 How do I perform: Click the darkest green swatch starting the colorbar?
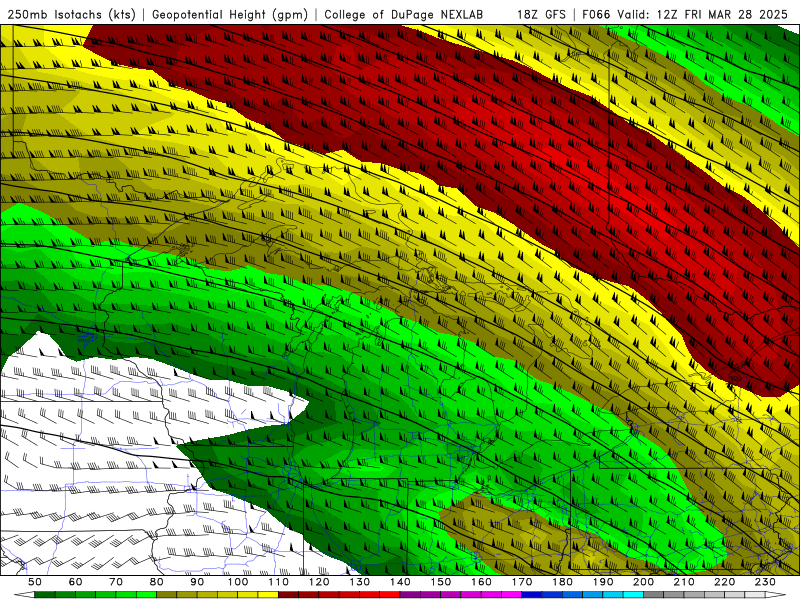[45, 595]
